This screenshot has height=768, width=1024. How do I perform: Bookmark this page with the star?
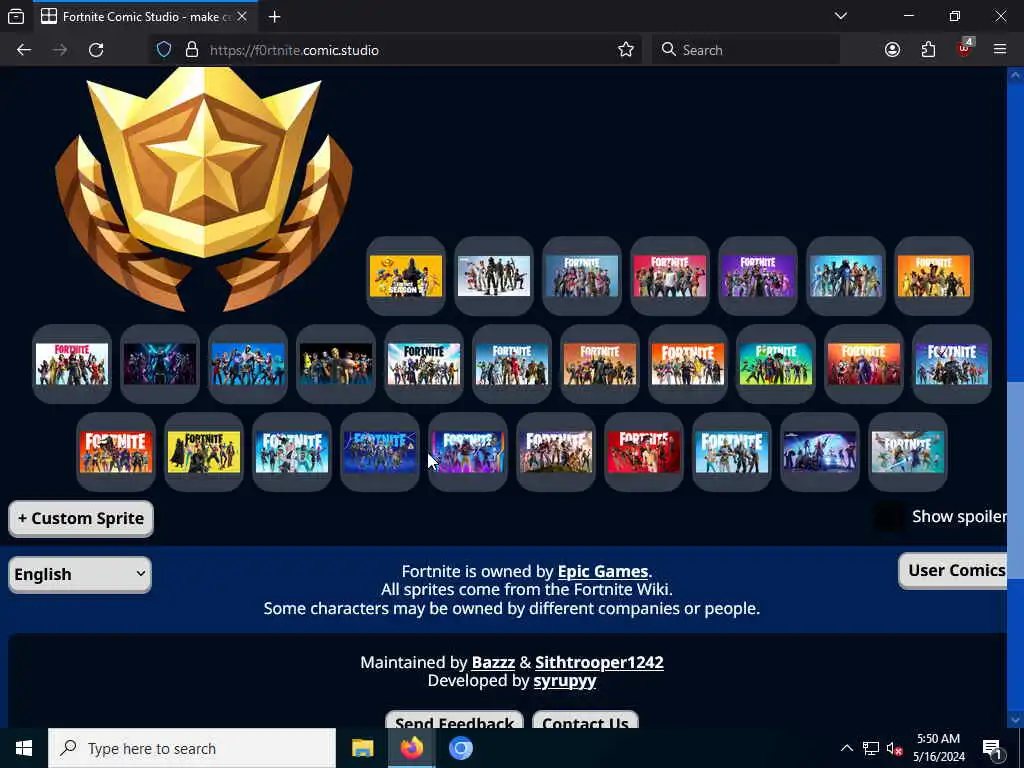tap(626, 50)
